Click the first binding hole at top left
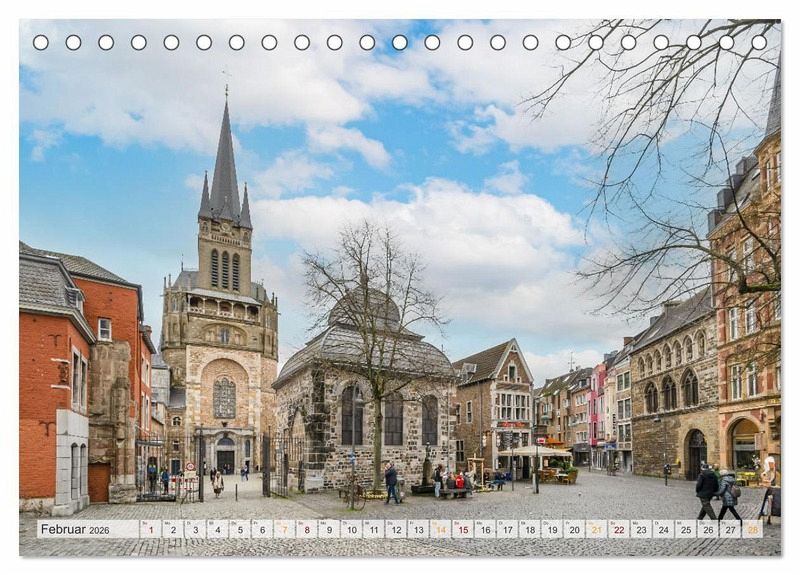 point(40,42)
